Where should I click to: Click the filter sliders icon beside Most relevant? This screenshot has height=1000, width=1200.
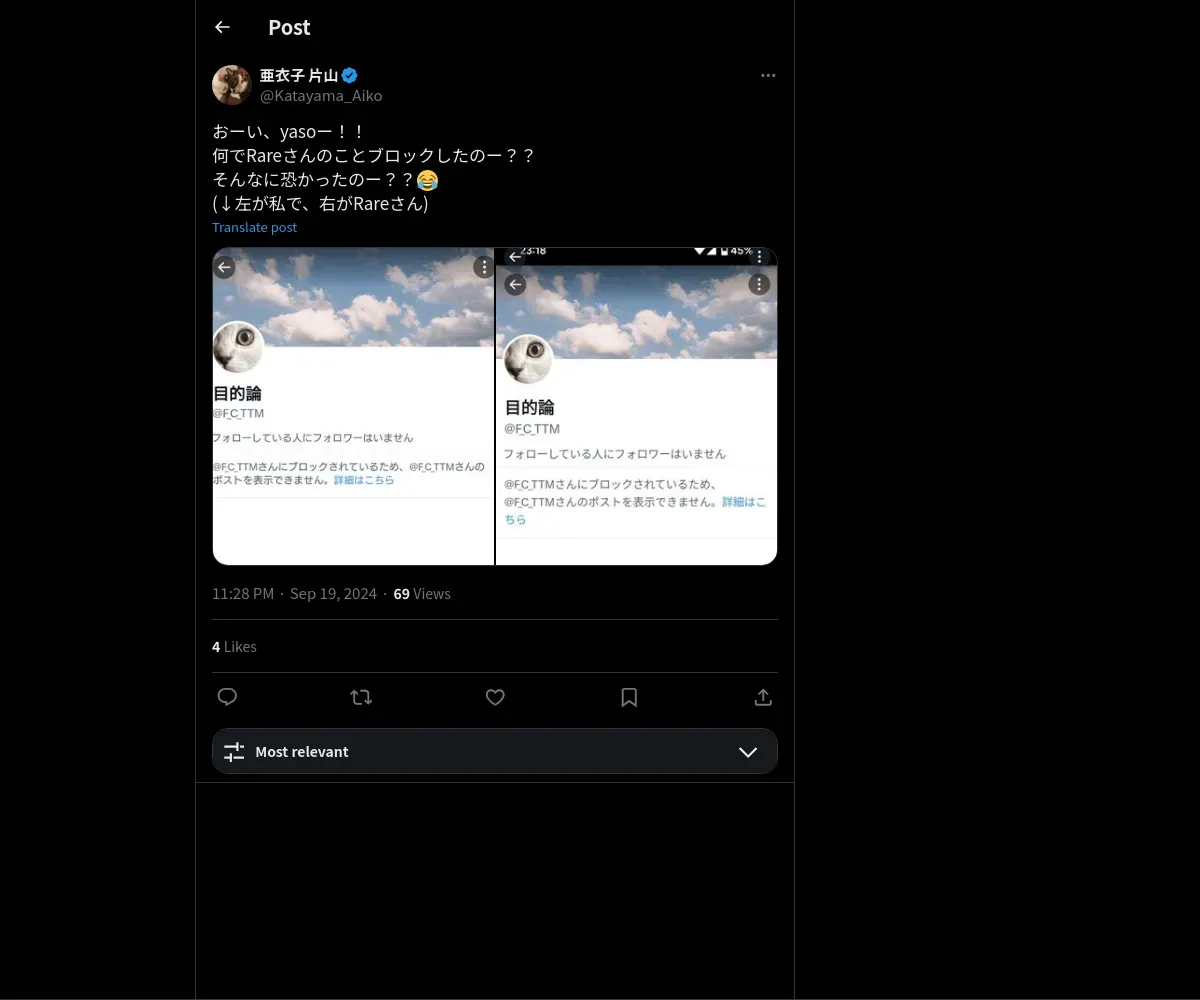pos(234,752)
